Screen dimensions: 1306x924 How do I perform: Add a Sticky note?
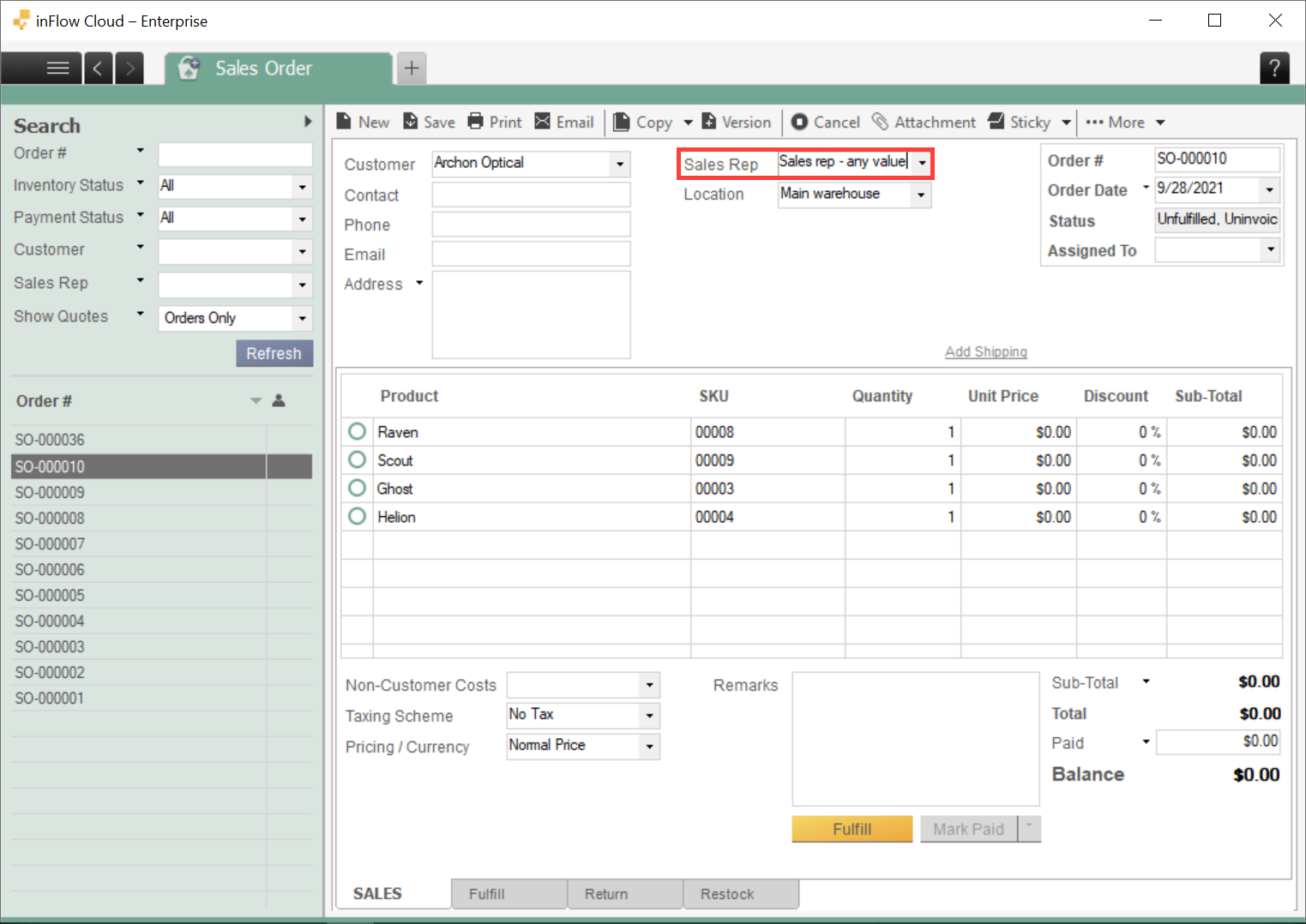point(1020,122)
